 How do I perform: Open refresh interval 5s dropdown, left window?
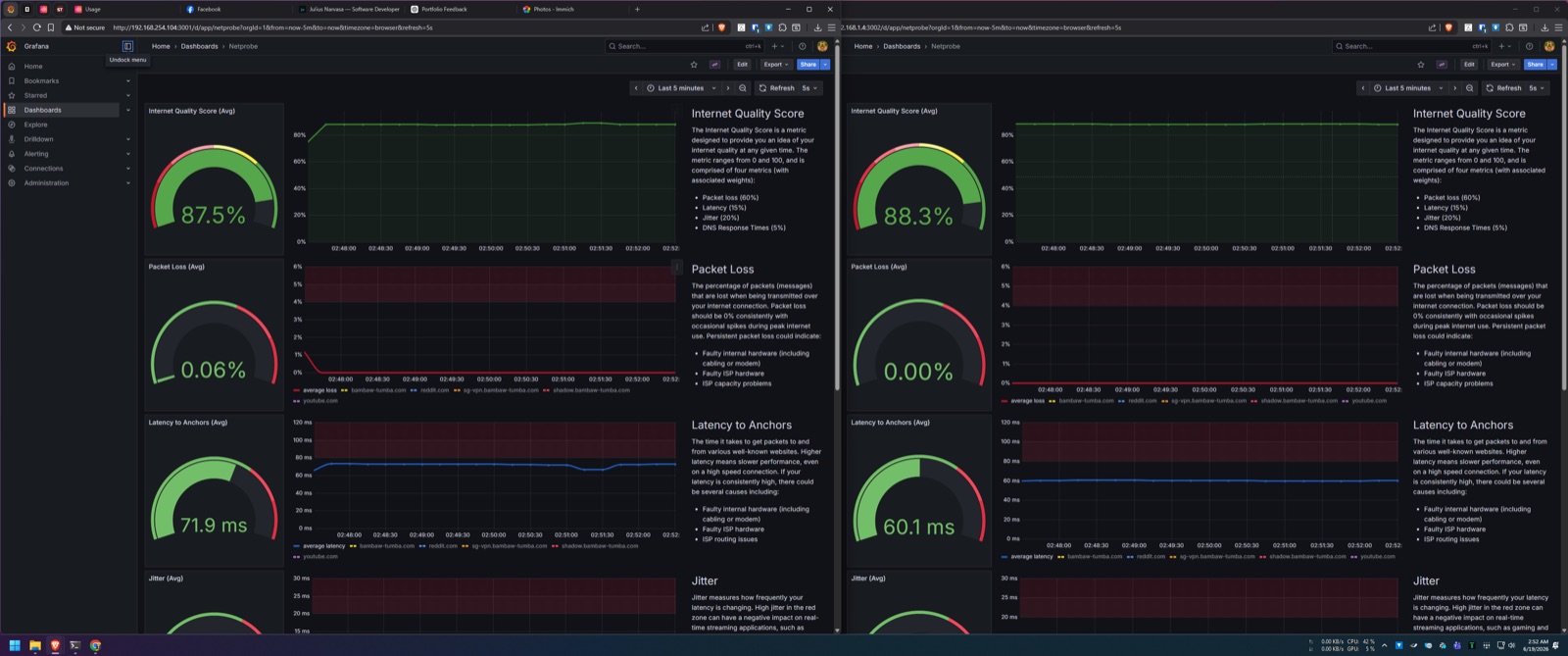coord(809,88)
